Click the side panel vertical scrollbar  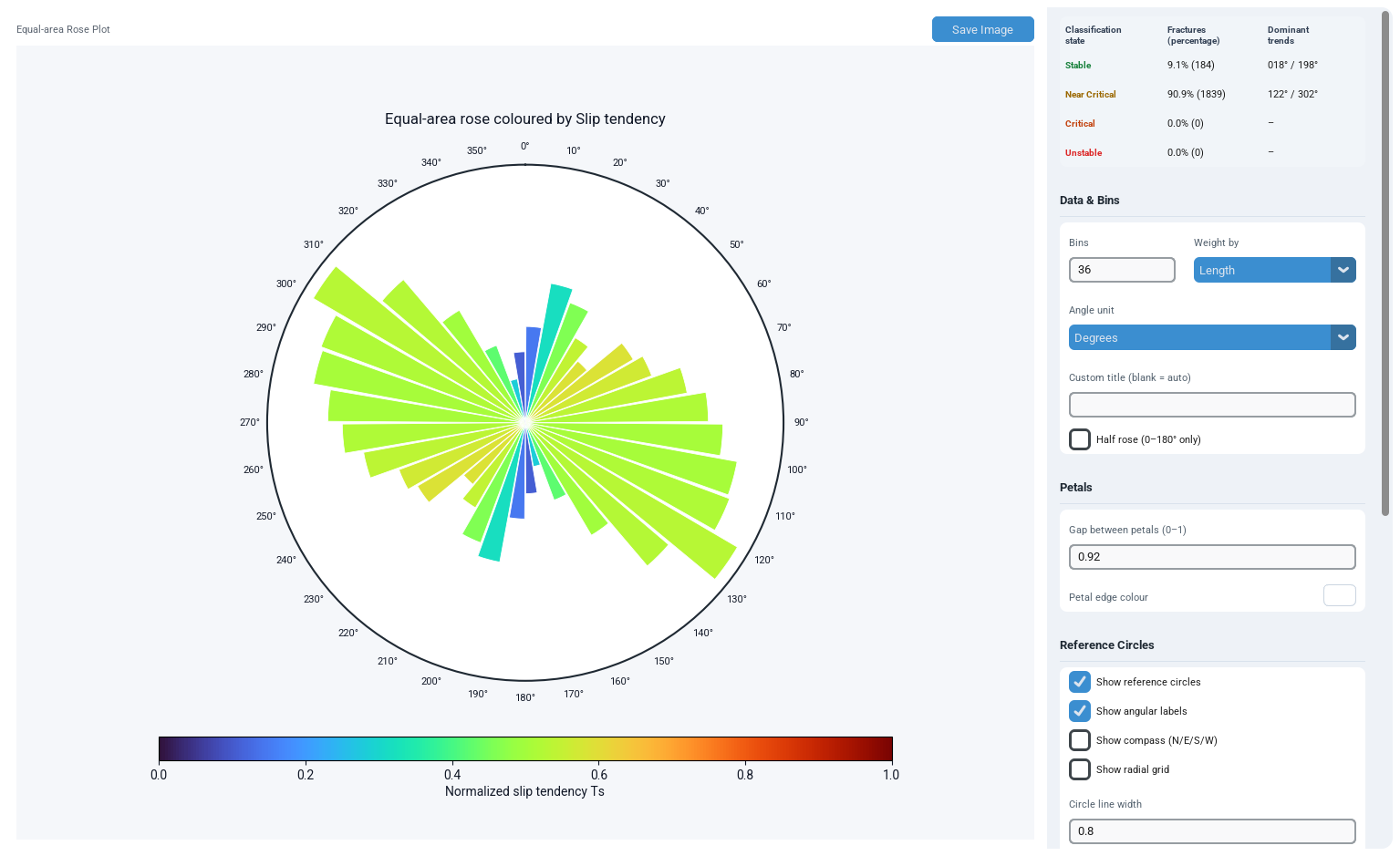(x=1385, y=264)
